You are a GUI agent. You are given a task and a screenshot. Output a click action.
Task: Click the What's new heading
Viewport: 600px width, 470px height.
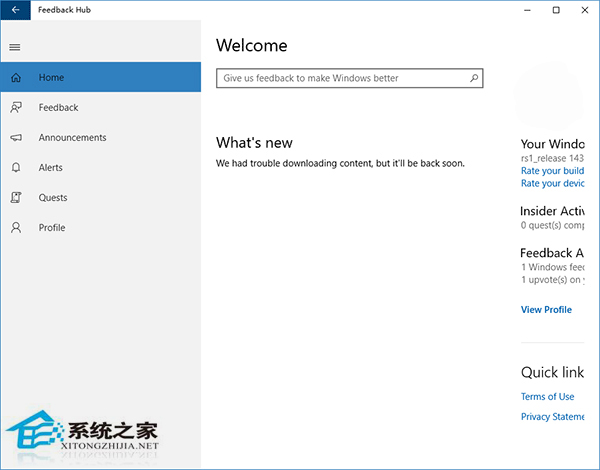coord(254,143)
